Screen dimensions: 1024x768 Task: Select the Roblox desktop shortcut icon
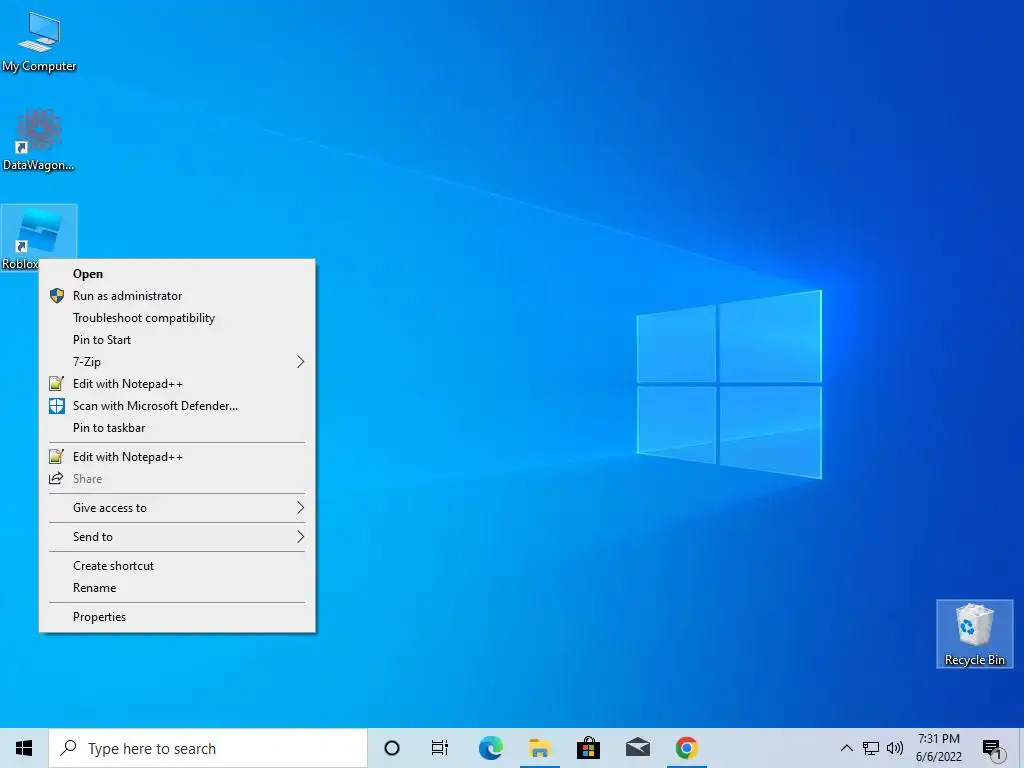click(x=39, y=236)
